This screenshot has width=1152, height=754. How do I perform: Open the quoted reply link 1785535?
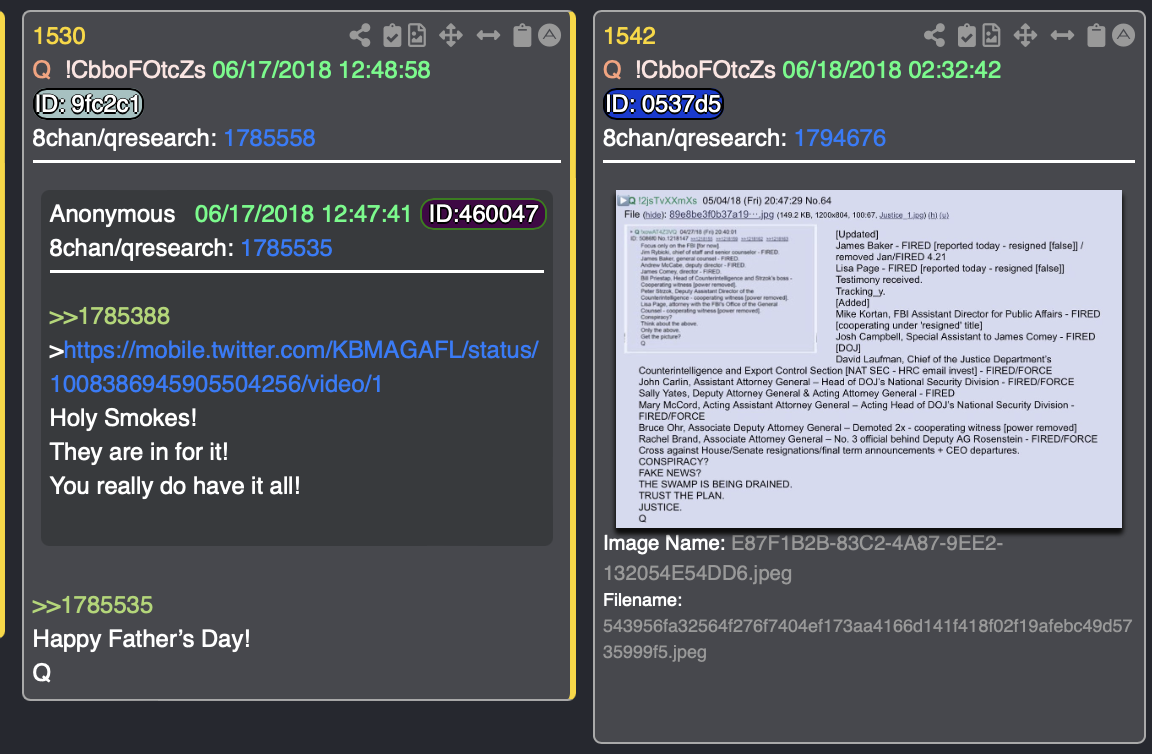point(93,606)
